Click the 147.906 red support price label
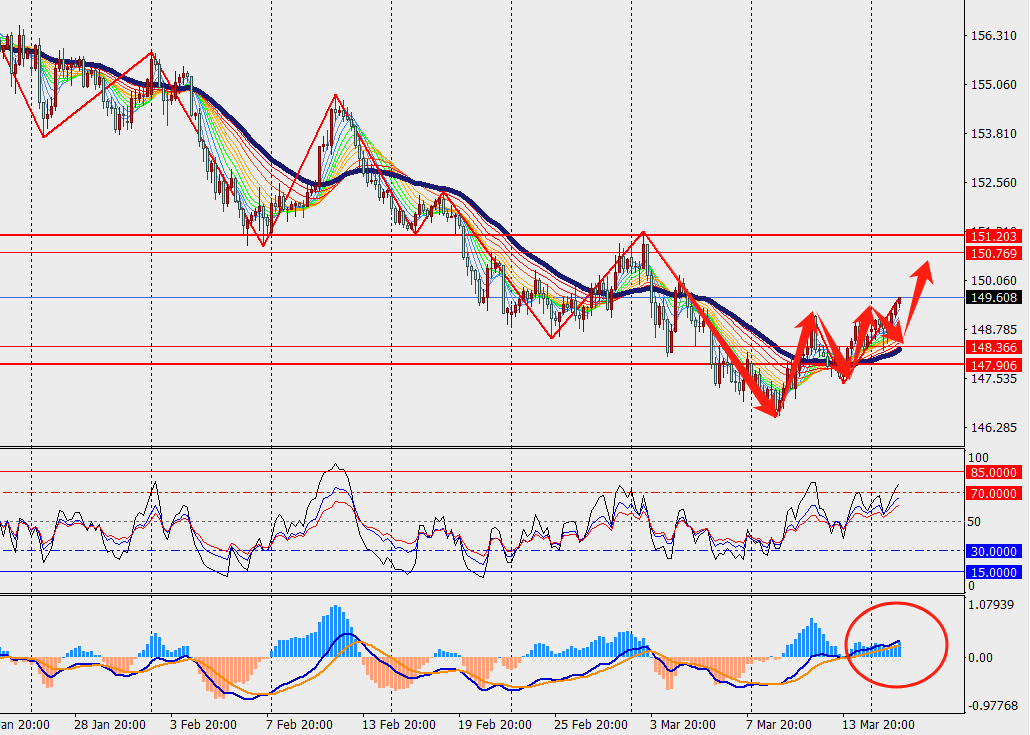 993,365
